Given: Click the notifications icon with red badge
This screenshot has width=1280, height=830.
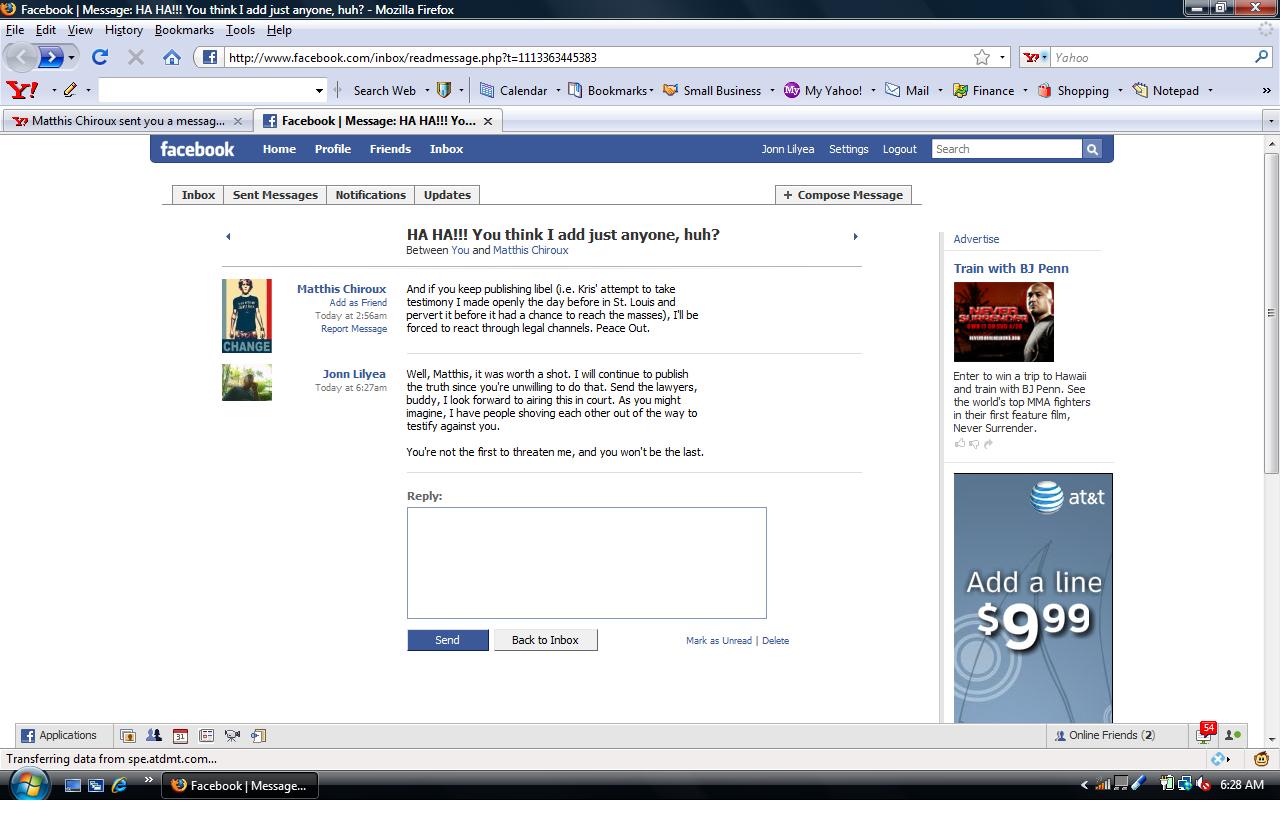Looking at the screenshot, I should pyautogui.click(x=1204, y=735).
